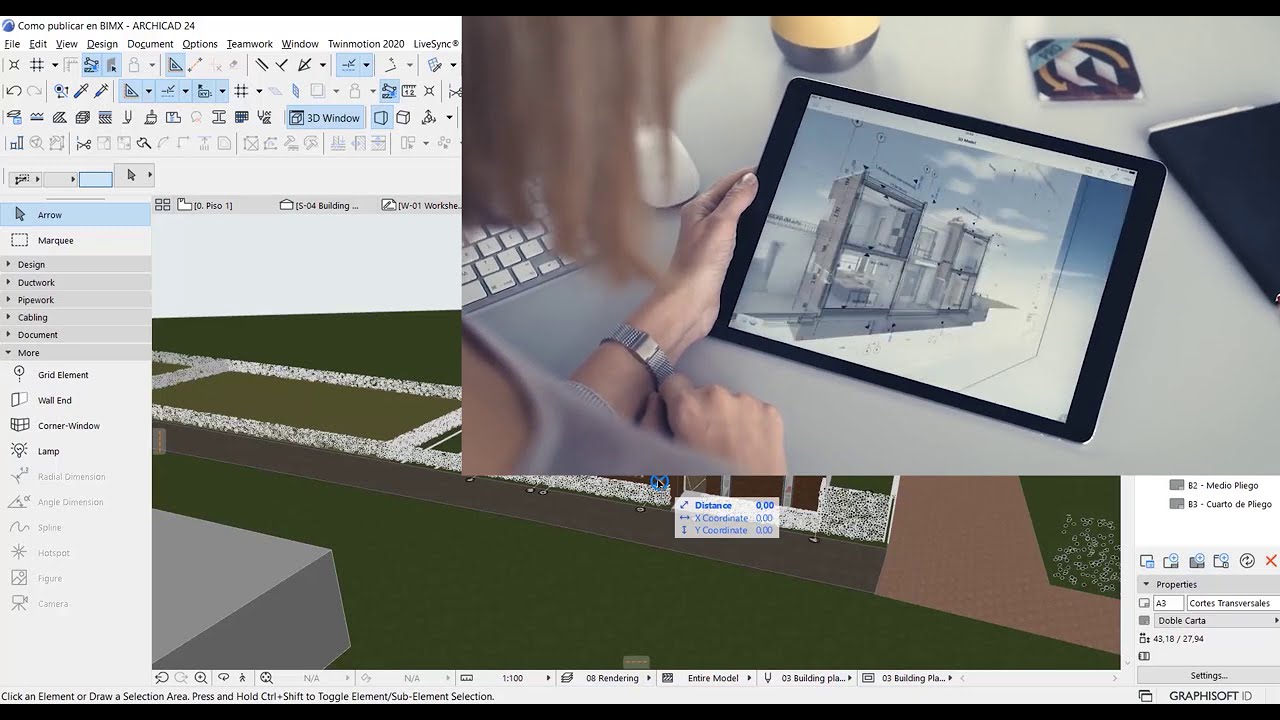
Task: Switch to the S-04 Building tab
Action: pos(325,205)
